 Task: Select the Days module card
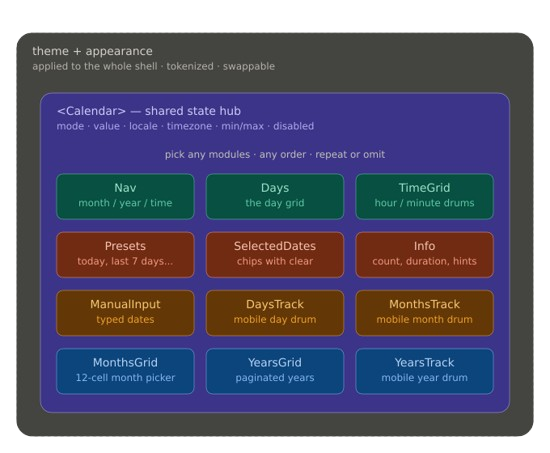coord(275,196)
